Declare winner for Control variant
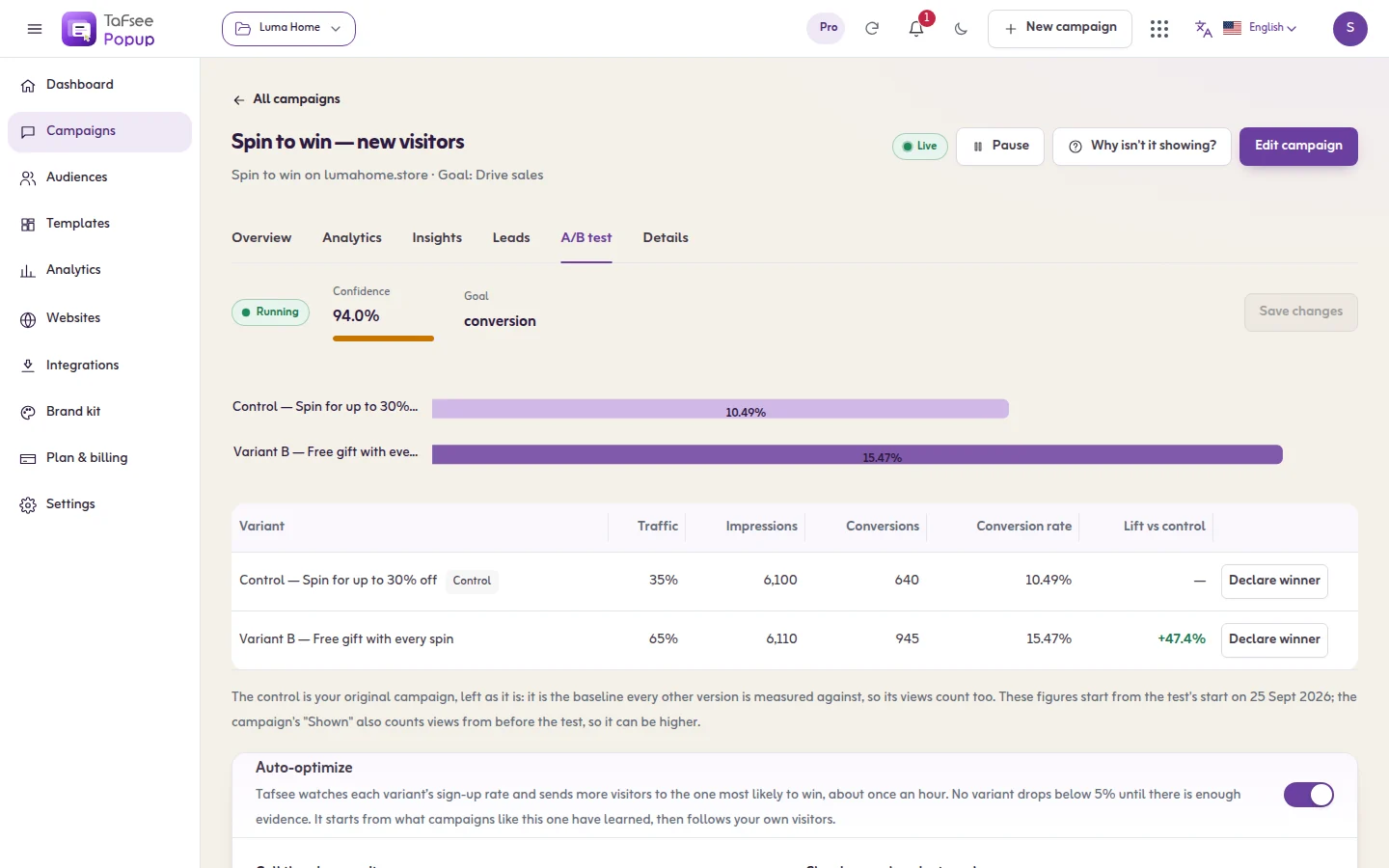The height and width of the screenshot is (868, 1389). point(1274,582)
